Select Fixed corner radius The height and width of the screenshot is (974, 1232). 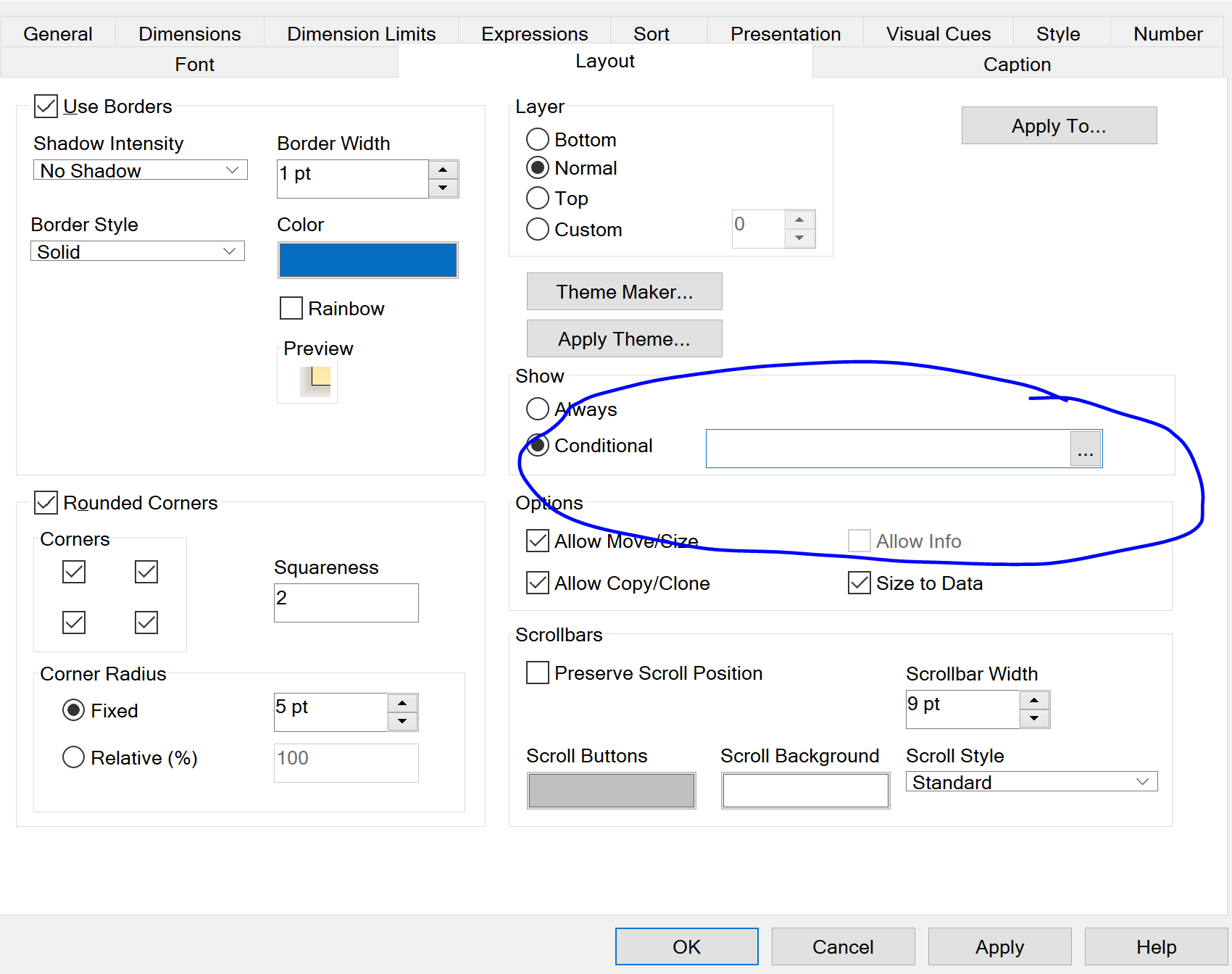click(74, 710)
